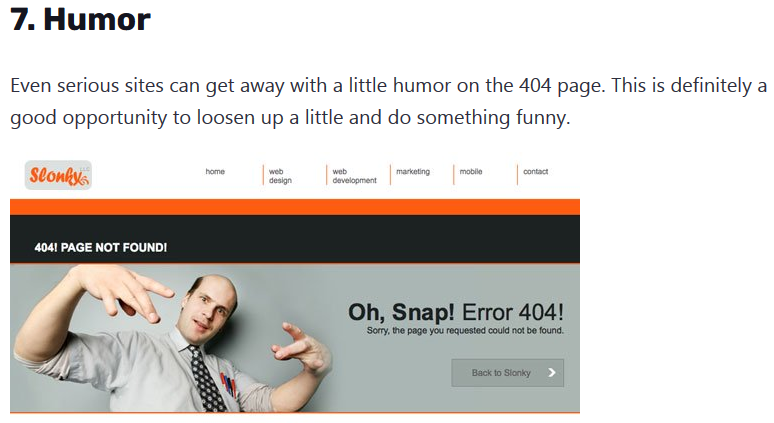Click the orange banner strip
This screenshot has height=423, width=774.
pyautogui.click(x=295, y=207)
